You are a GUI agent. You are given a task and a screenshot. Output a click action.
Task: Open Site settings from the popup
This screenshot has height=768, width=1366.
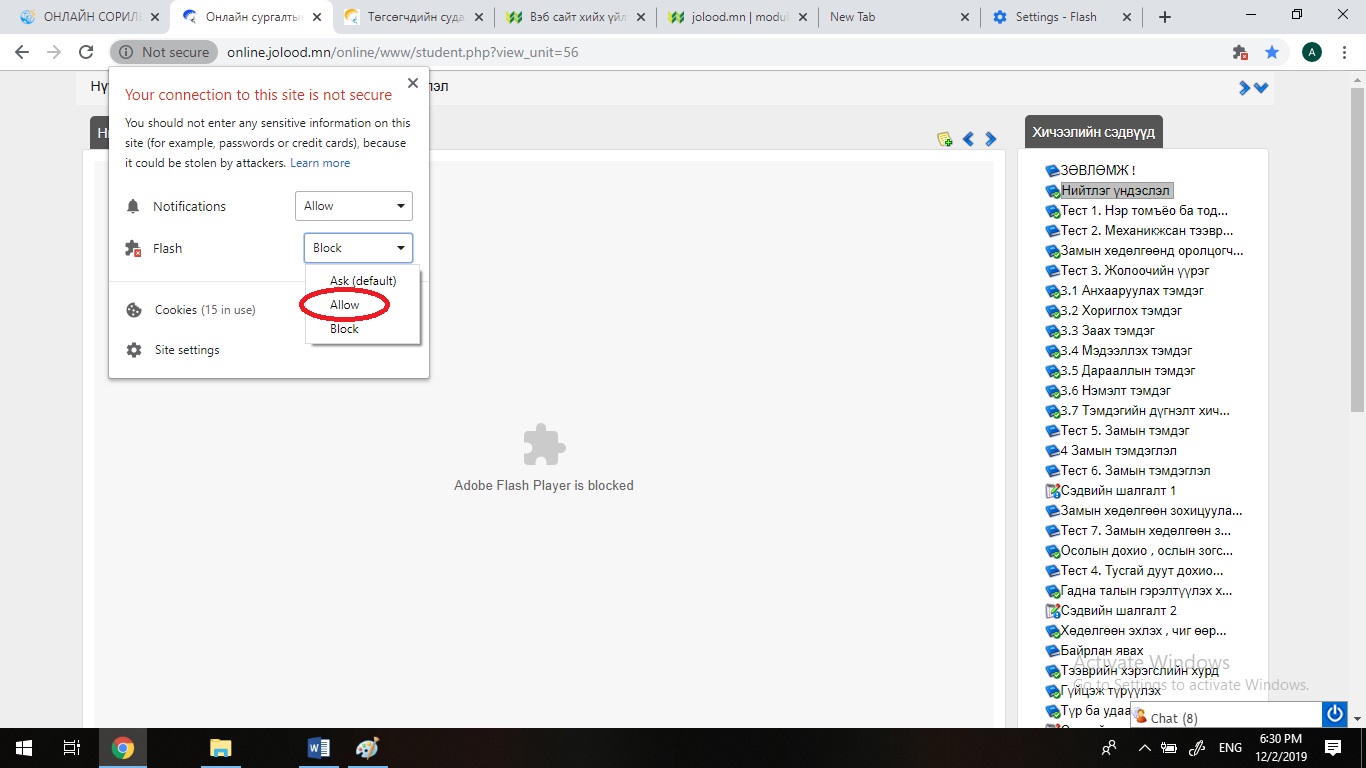pyautogui.click(x=187, y=350)
